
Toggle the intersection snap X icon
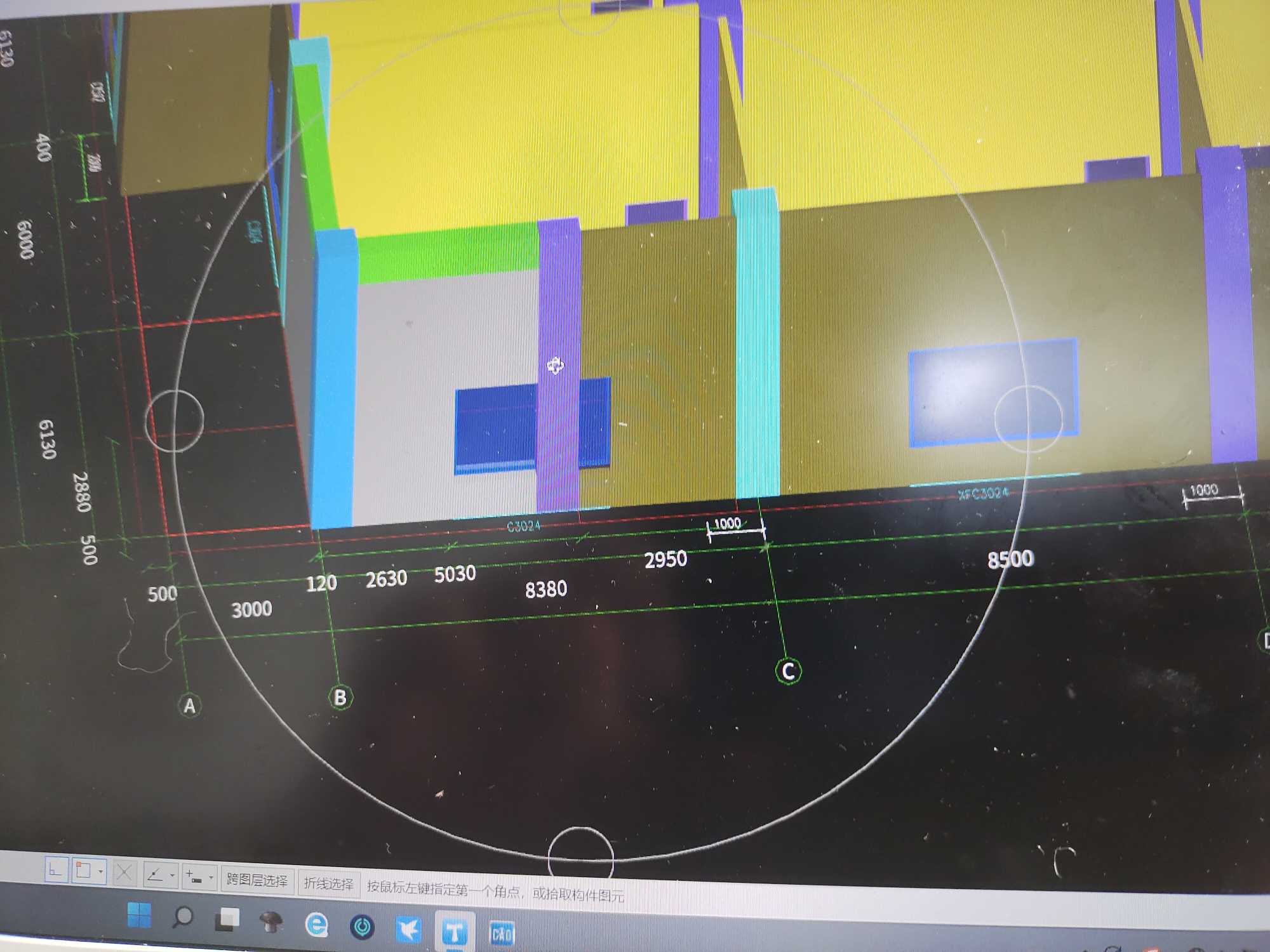coord(124,873)
